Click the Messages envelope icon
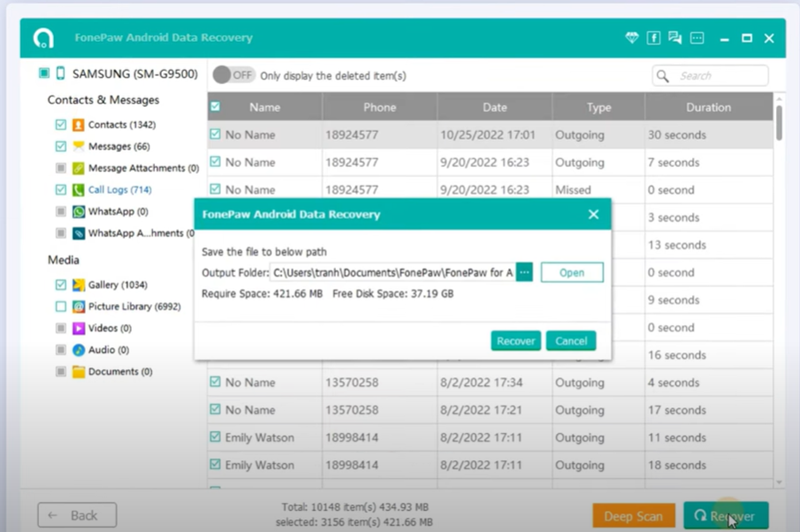Image resolution: width=800 pixels, height=532 pixels. pos(78,146)
